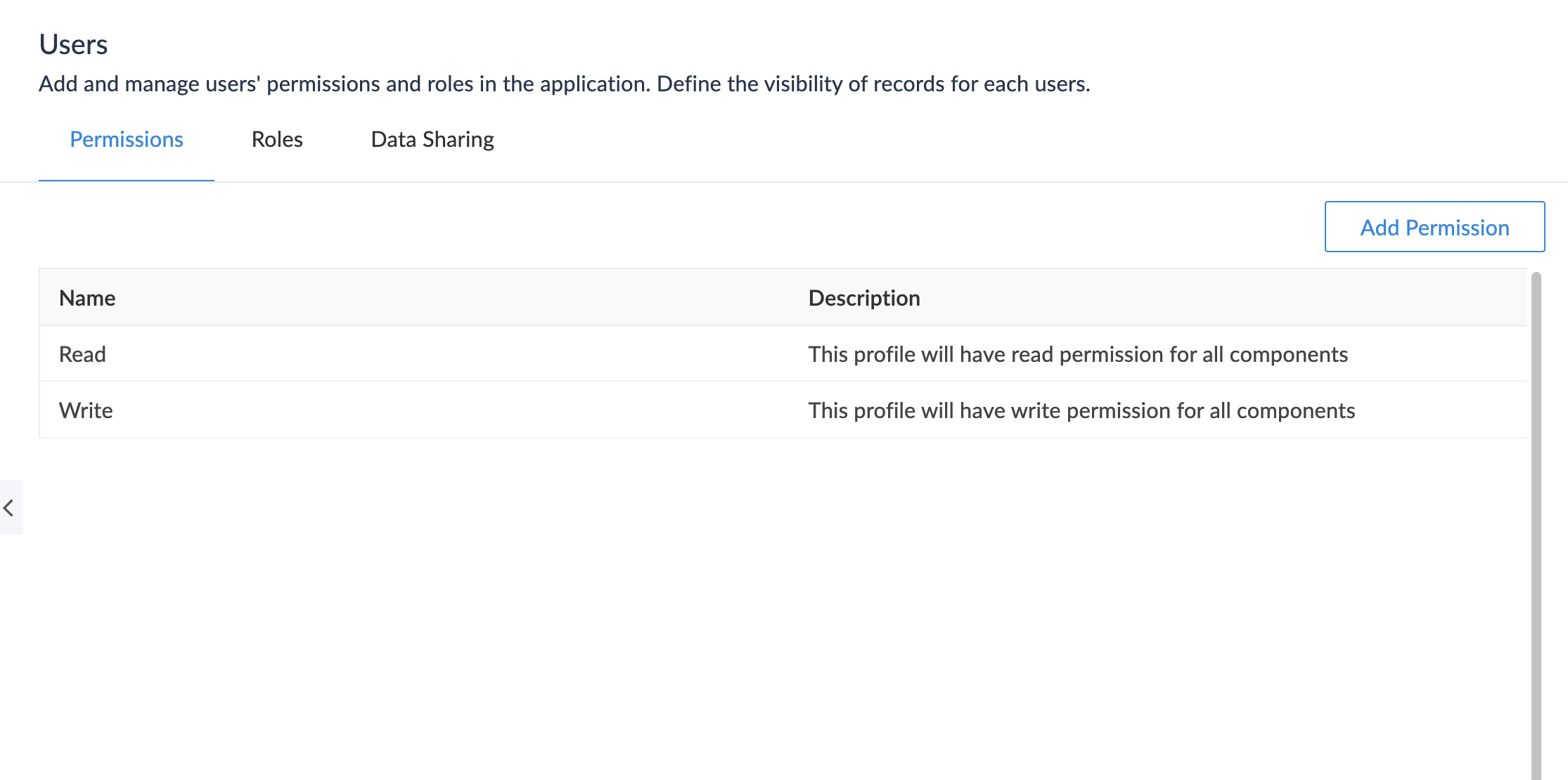Image resolution: width=1568 pixels, height=780 pixels.
Task: Click the Description column header
Action: (864, 298)
